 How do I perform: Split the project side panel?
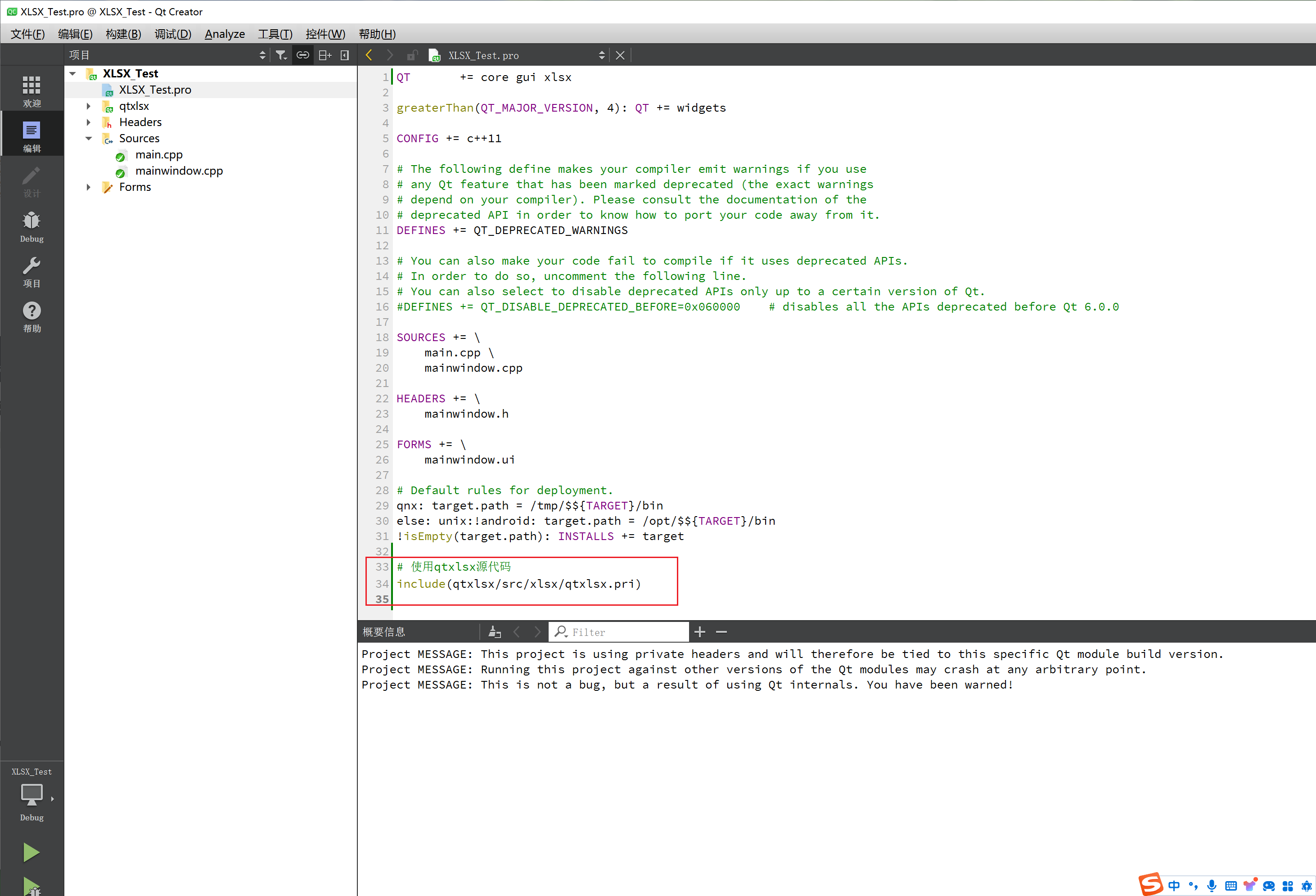pyautogui.click(x=325, y=55)
